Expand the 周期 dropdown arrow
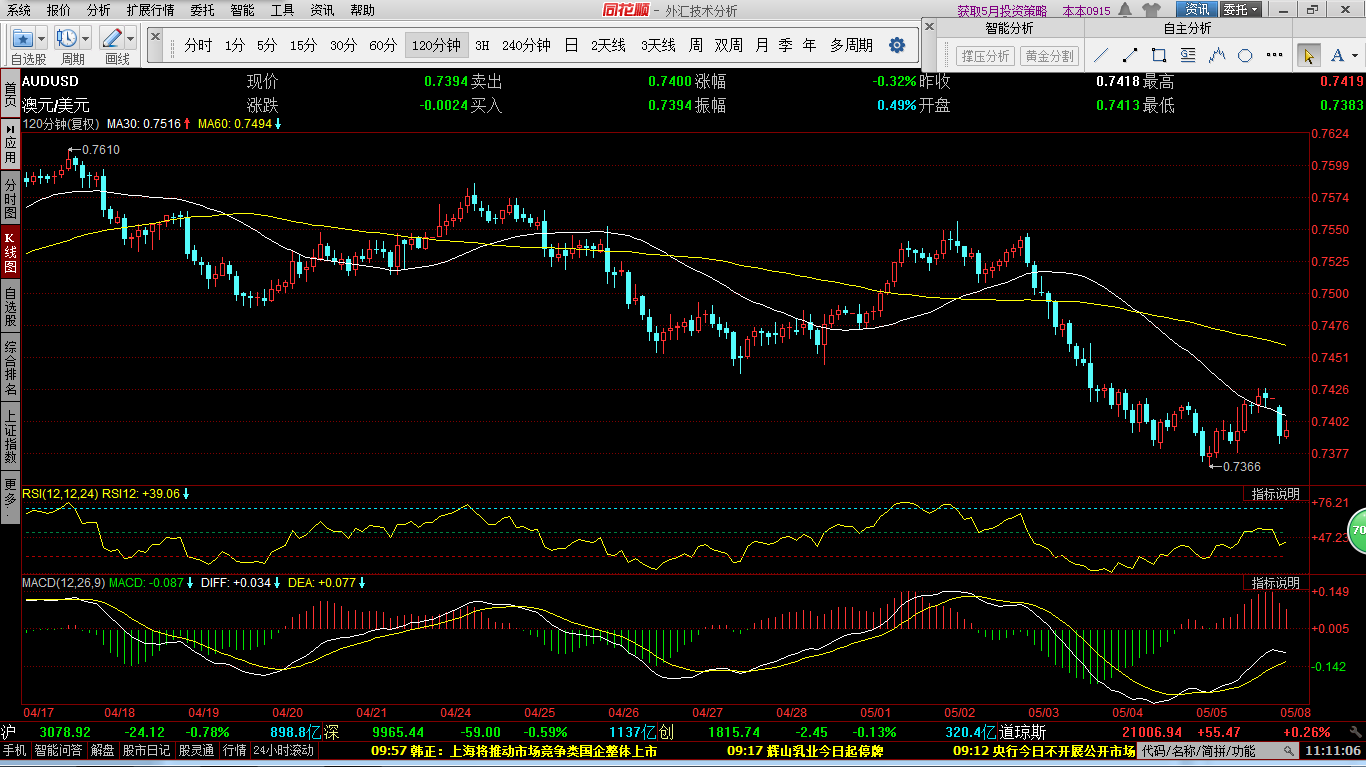The height and width of the screenshot is (767, 1366). pos(86,39)
